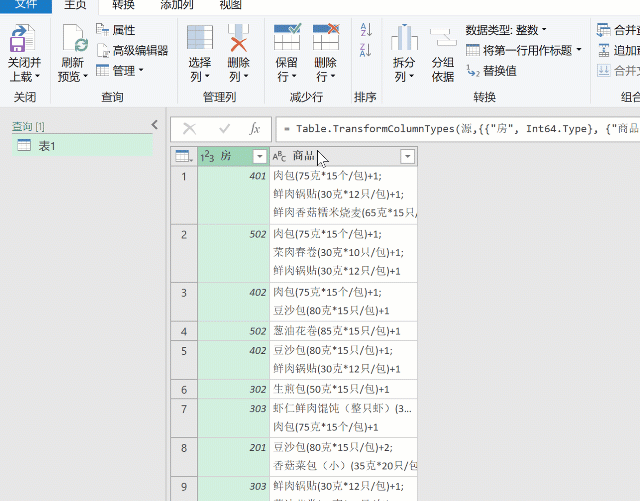Click 将第一行用作标题 button

point(519,50)
